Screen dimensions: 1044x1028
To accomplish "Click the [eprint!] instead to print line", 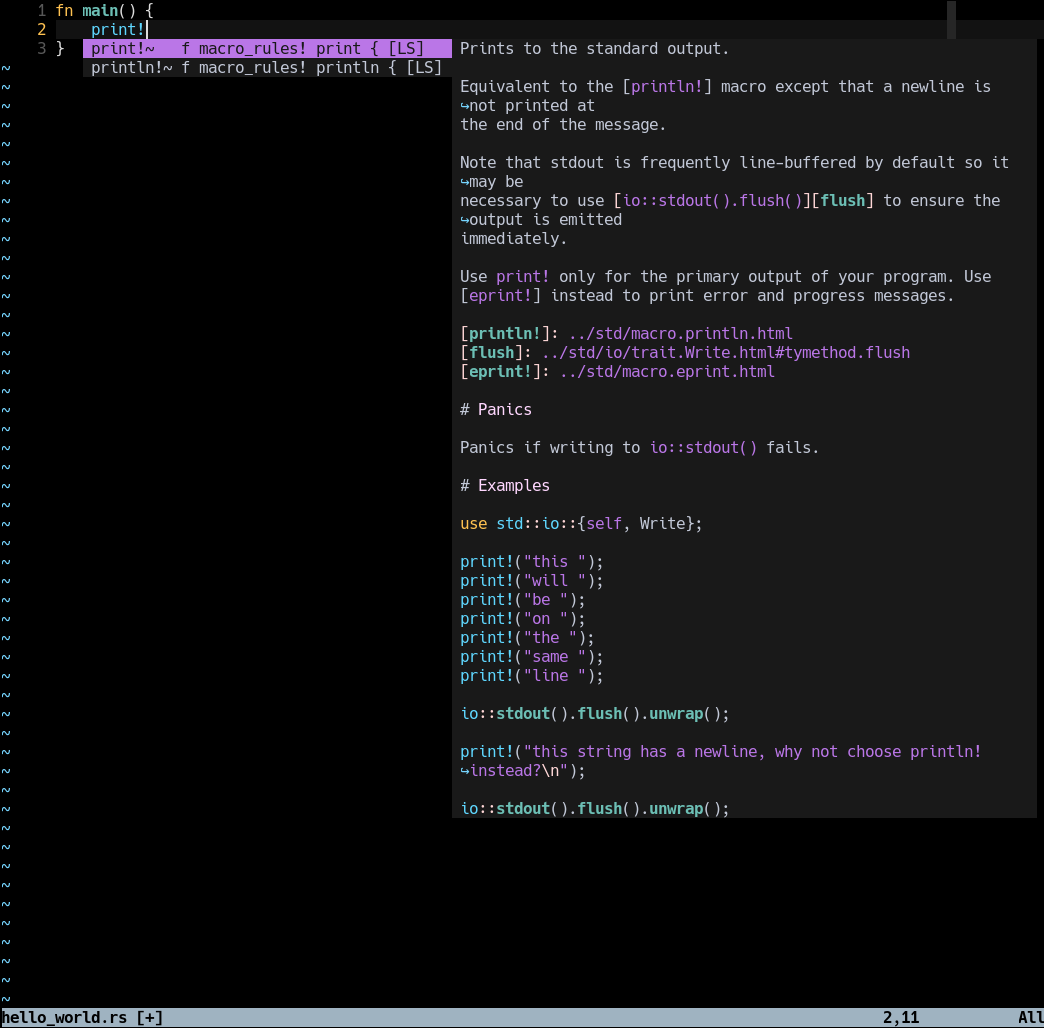I will tap(706, 296).
